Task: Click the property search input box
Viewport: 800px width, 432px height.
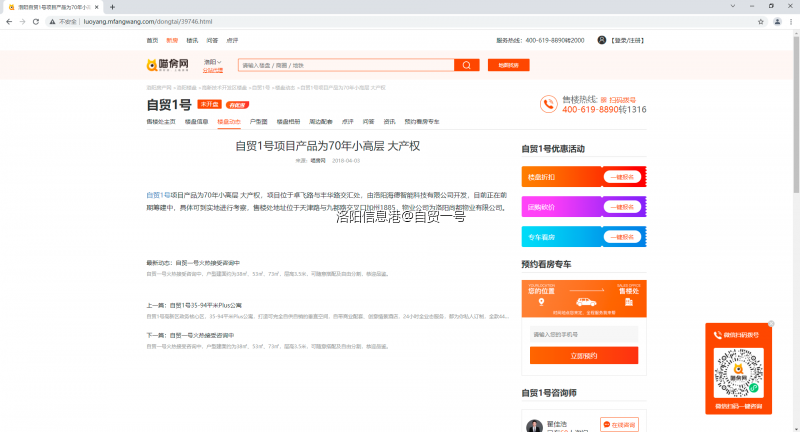Action: (x=345, y=65)
